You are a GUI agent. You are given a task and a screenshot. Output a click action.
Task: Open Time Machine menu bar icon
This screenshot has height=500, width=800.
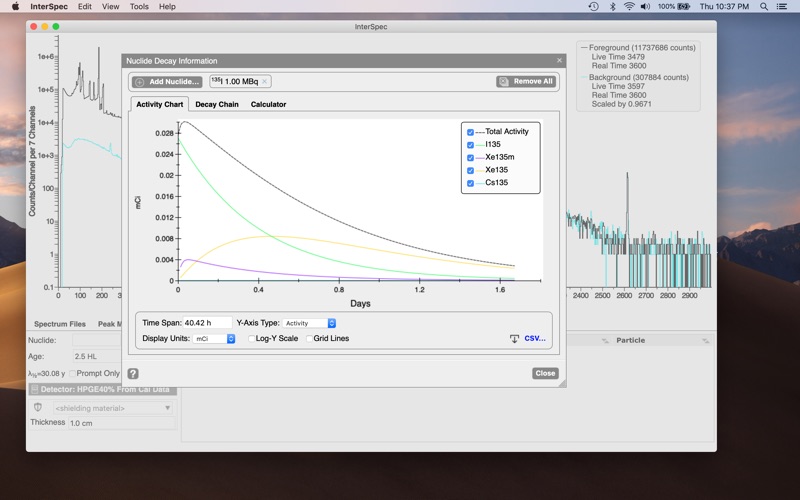point(593,7)
